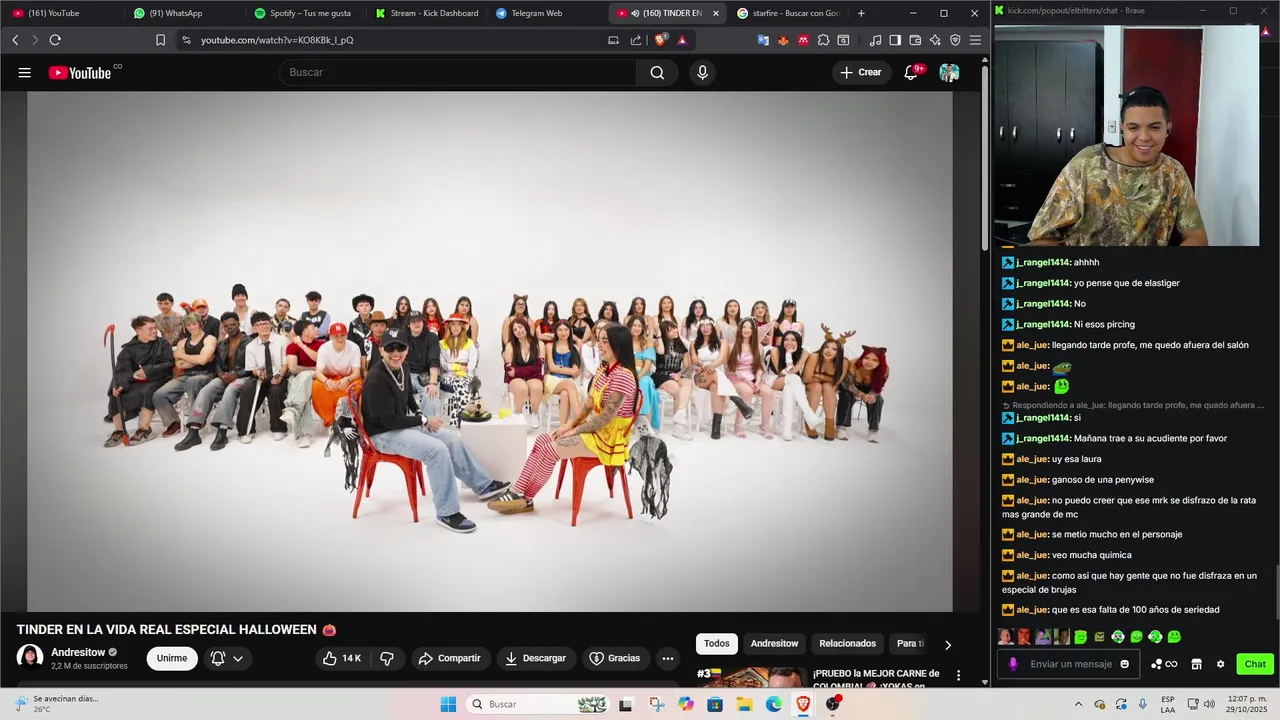Switch to the WhatsApp browser tab

click(x=184, y=13)
